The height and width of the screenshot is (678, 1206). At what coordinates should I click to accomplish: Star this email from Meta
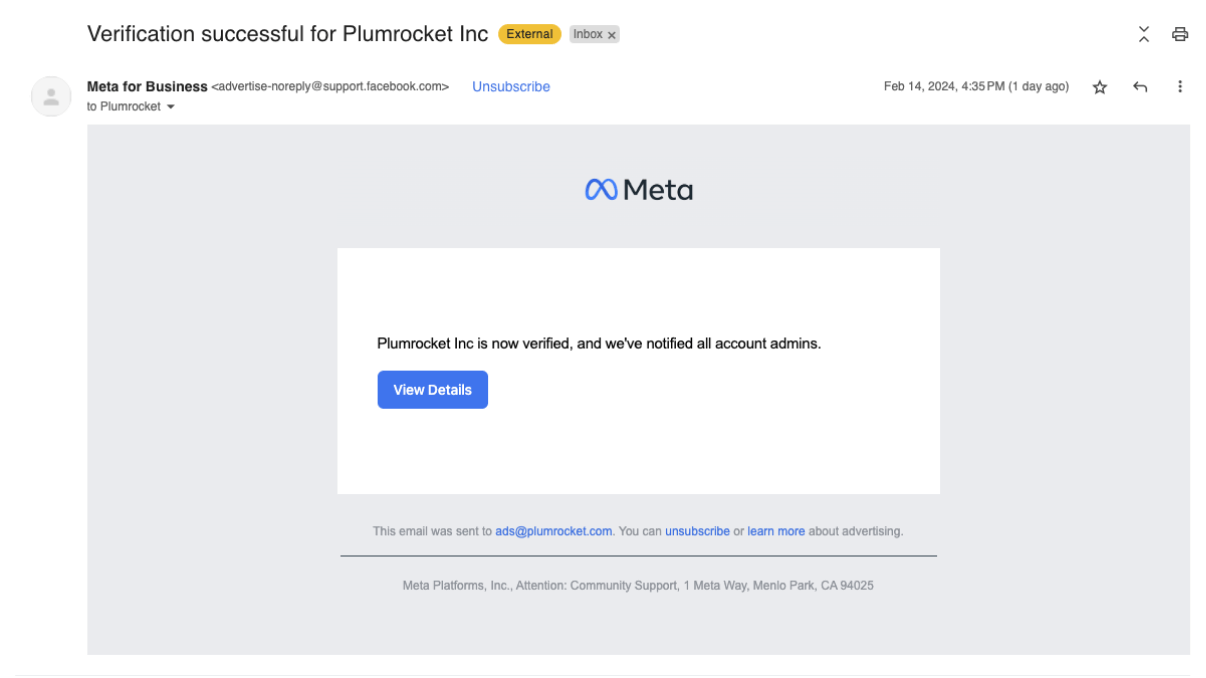tap(1100, 87)
